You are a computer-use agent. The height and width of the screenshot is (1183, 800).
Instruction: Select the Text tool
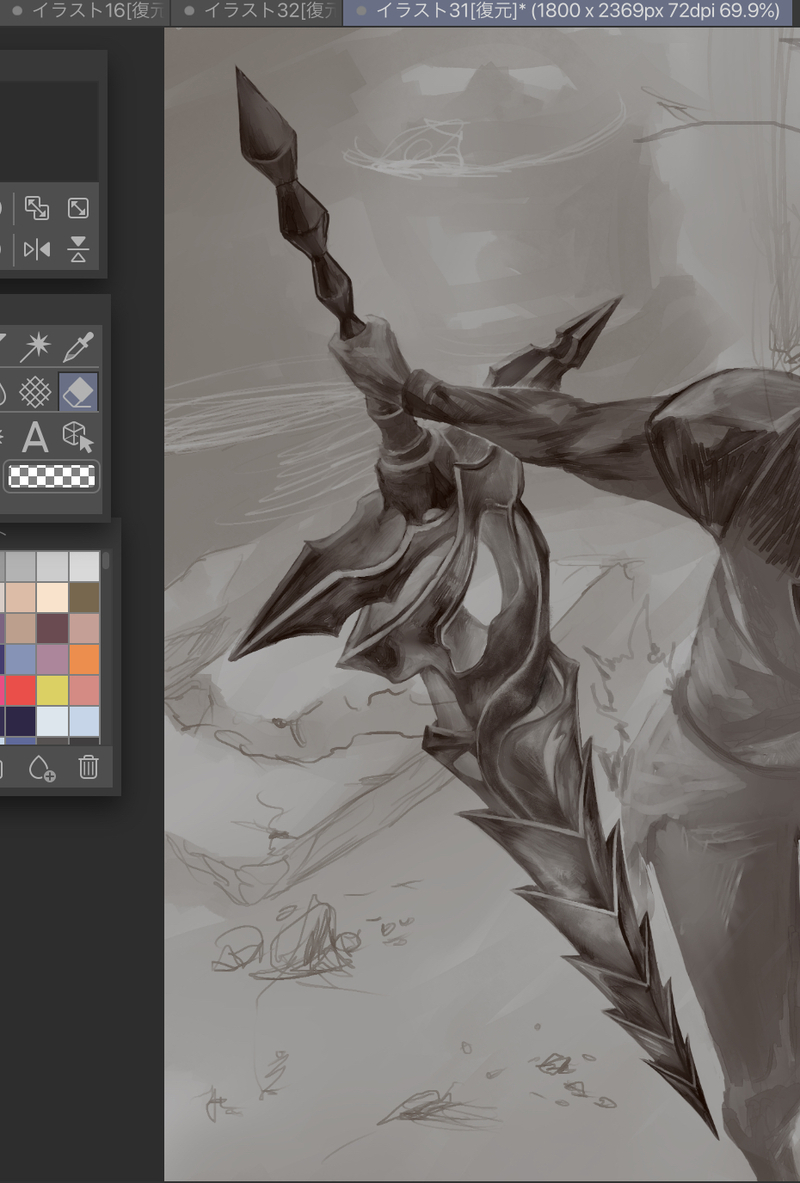click(35, 437)
